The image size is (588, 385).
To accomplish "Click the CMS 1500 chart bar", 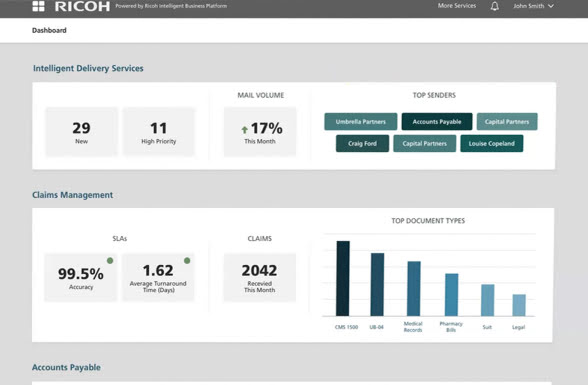I will coord(343,279).
